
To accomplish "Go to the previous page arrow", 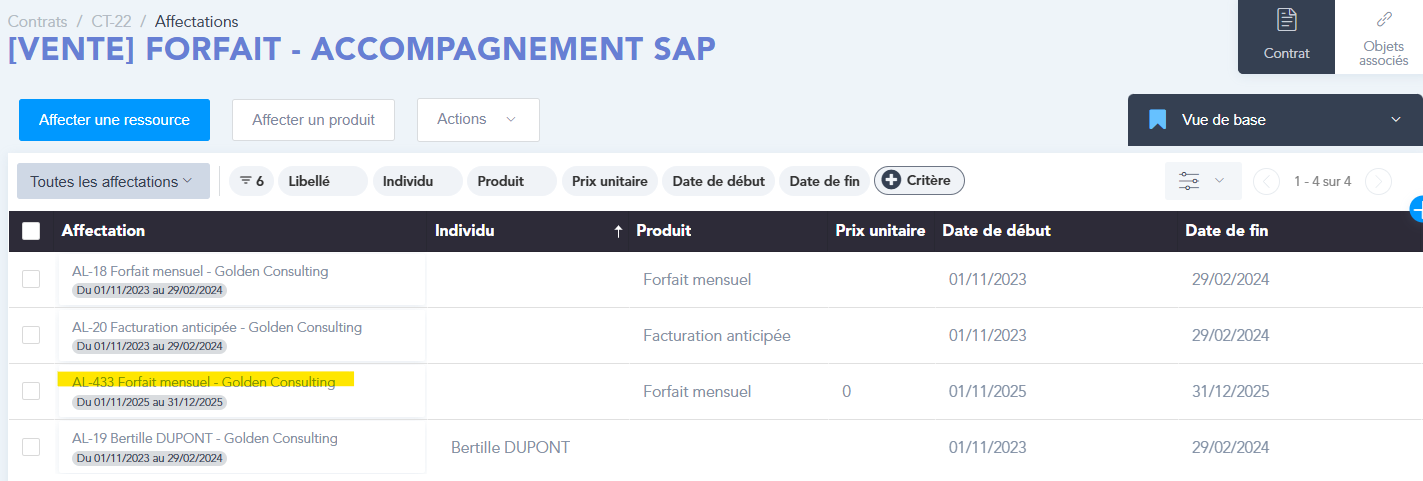I will coord(1266,181).
